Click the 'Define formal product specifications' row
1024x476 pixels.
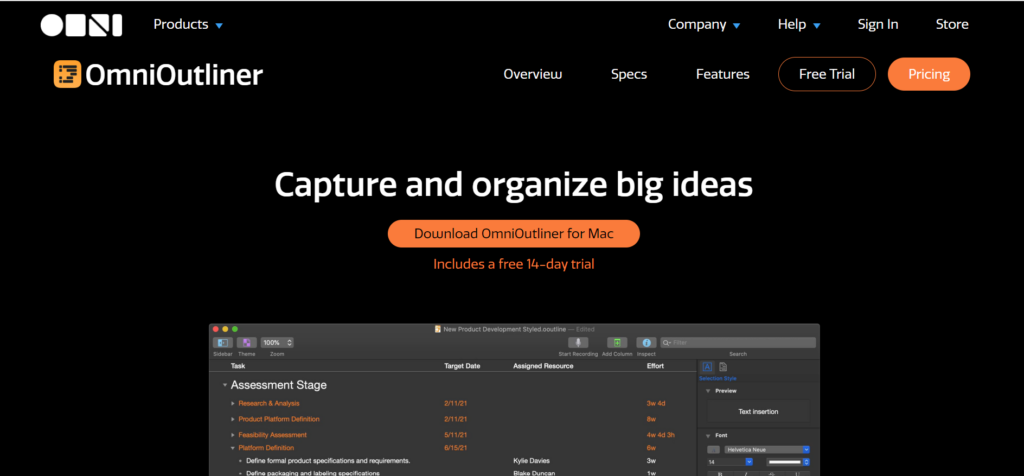point(328,461)
